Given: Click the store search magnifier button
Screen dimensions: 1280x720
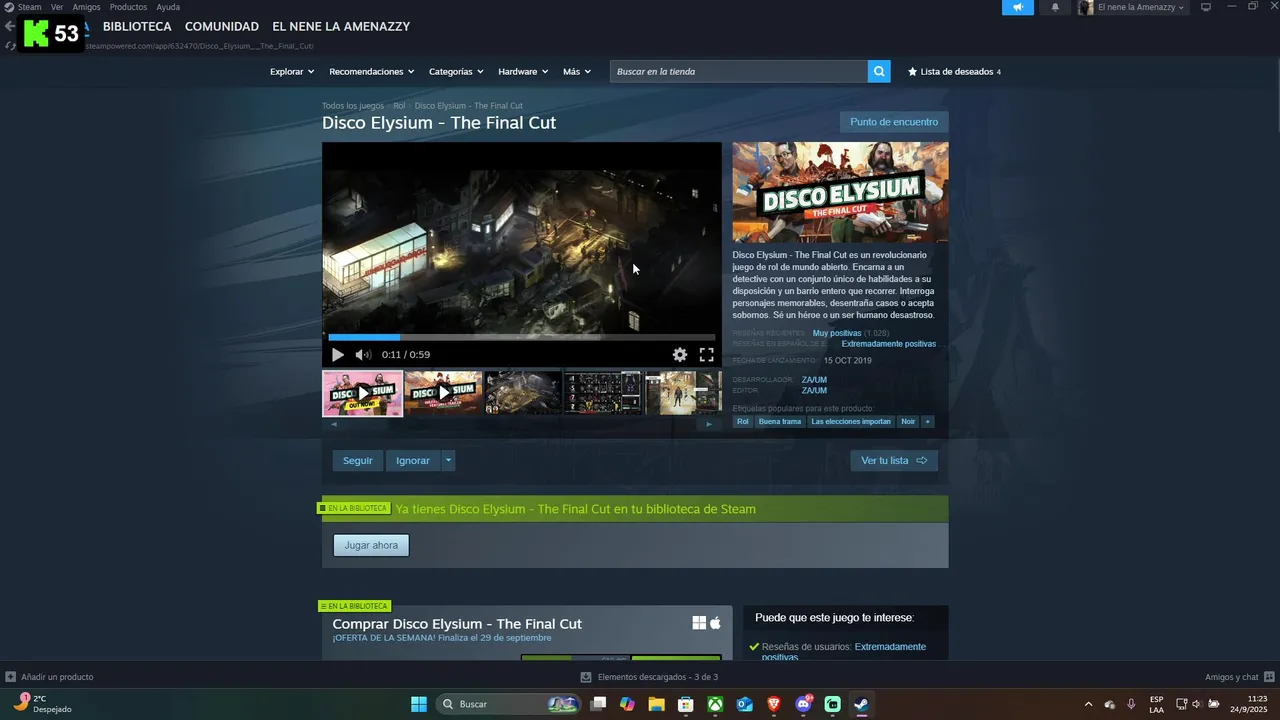Looking at the screenshot, I should (x=879, y=71).
